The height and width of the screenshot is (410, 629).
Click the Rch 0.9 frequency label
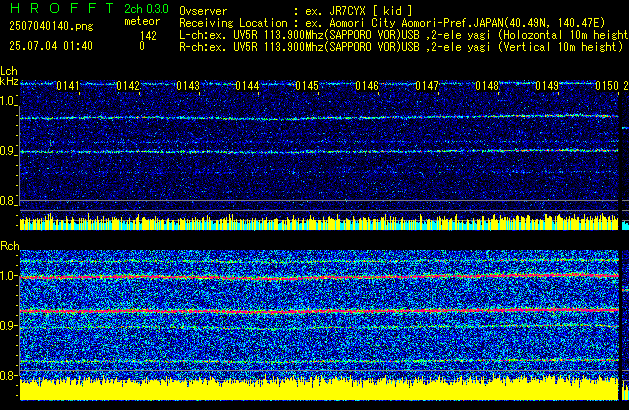(x=8, y=325)
